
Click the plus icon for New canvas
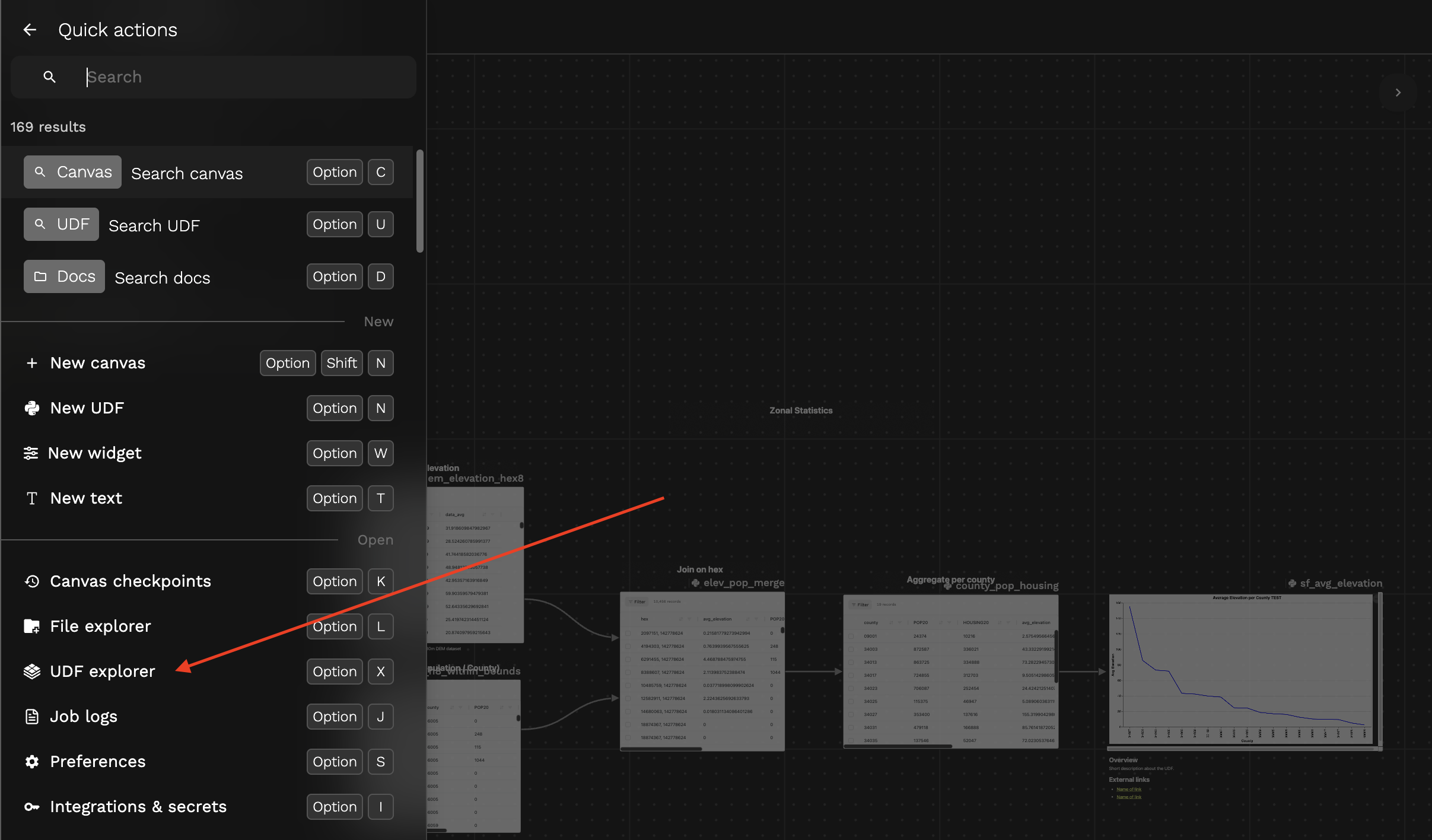click(32, 363)
